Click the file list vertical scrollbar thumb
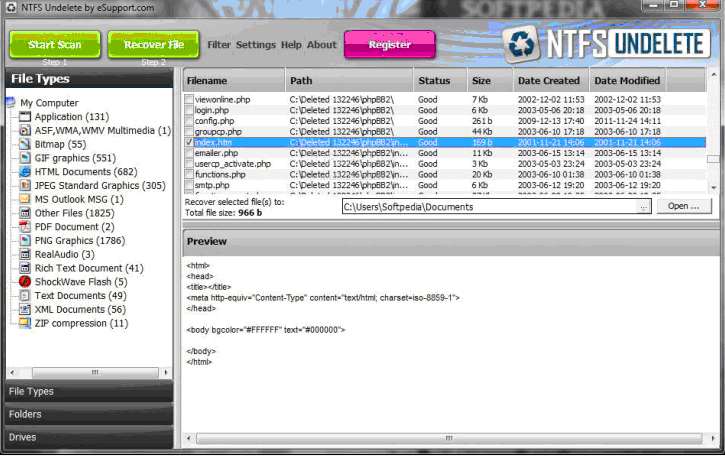The image size is (725, 456). (713, 159)
